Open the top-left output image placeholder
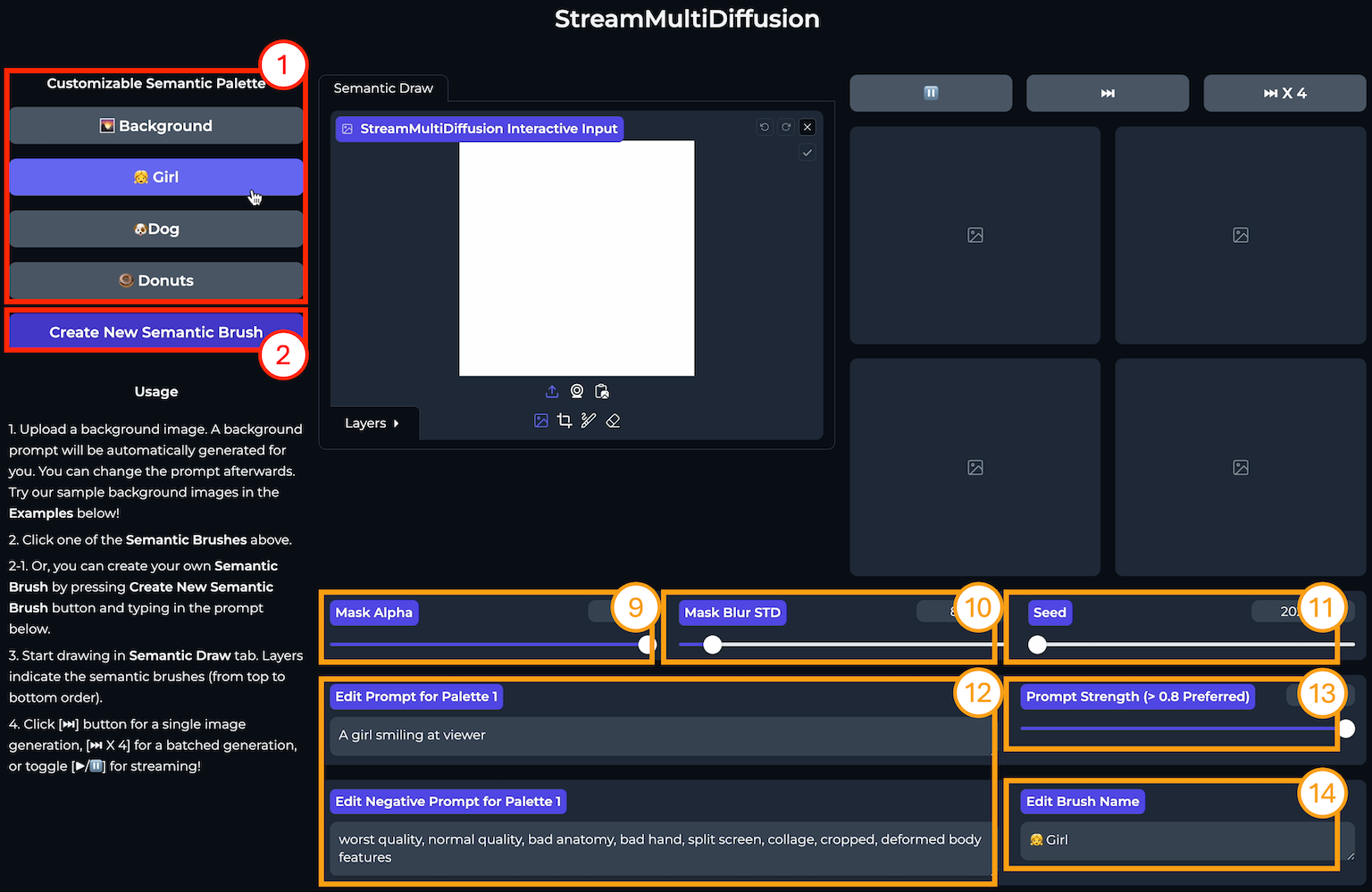This screenshot has width=1372, height=892. tap(975, 235)
